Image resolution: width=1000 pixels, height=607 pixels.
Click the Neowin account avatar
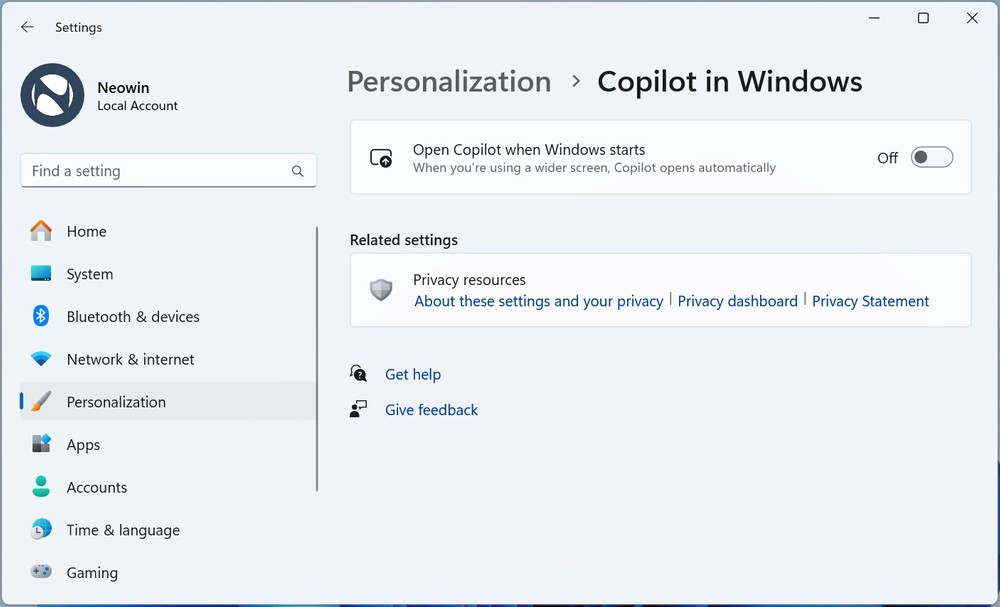52,95
